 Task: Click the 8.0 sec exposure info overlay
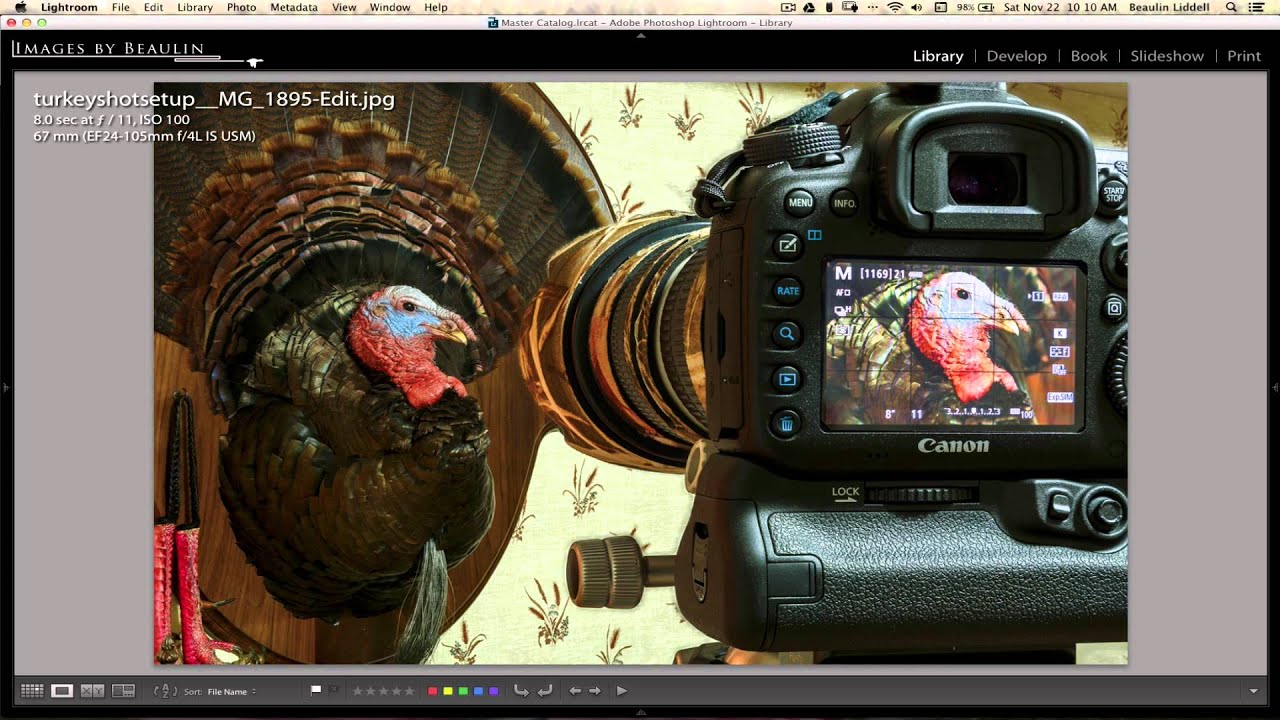pyautogui.click(x=111, y=120)
